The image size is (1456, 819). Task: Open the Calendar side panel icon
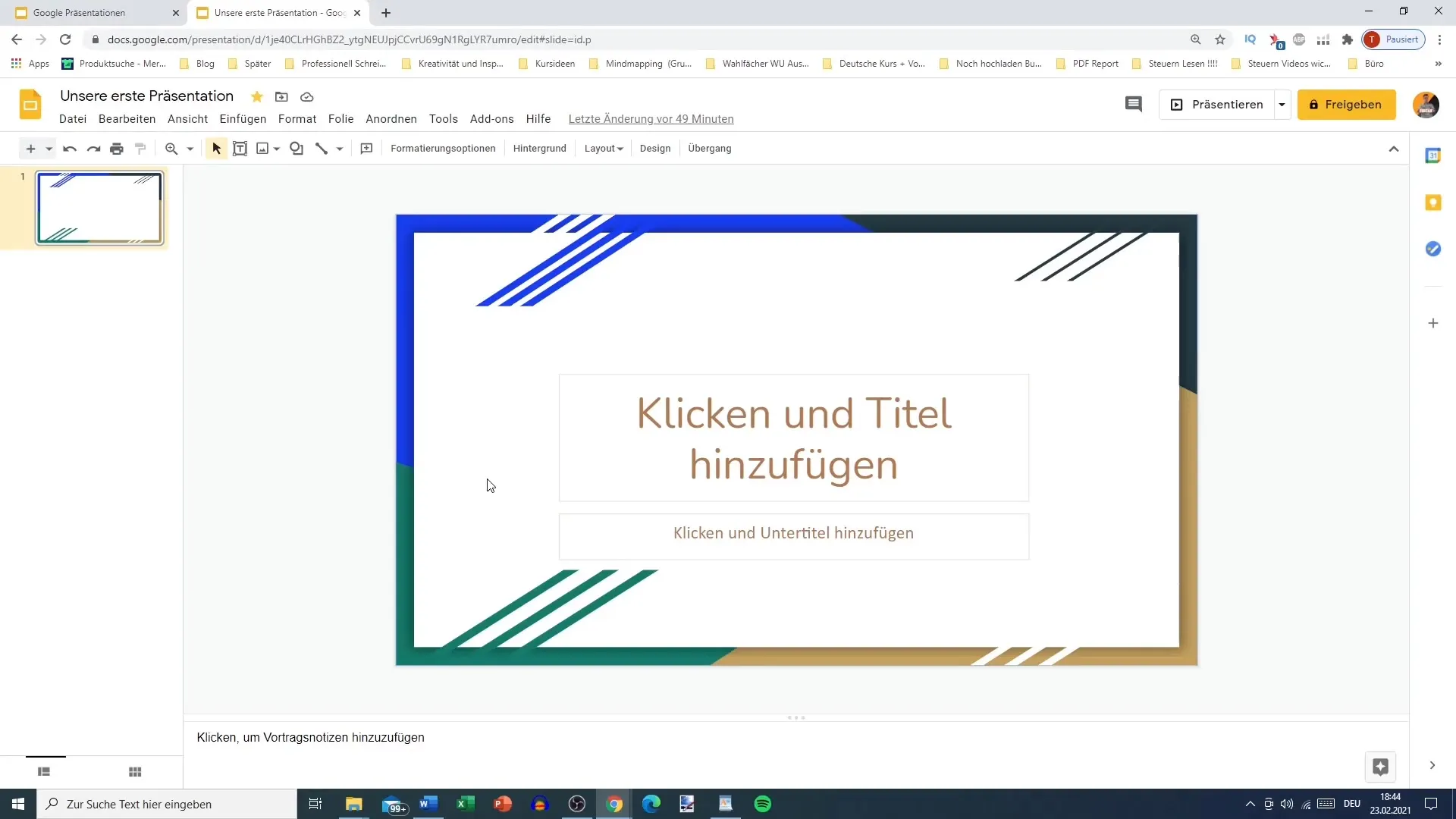(1433, 155)
